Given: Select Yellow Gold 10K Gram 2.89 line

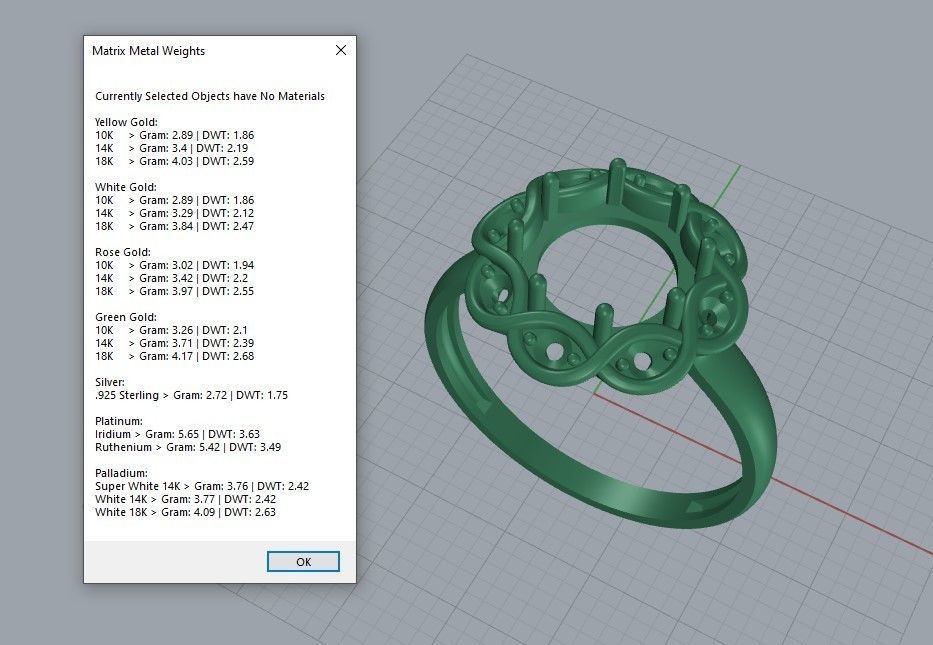Looking at the screenshot, I should click(174, 135).
